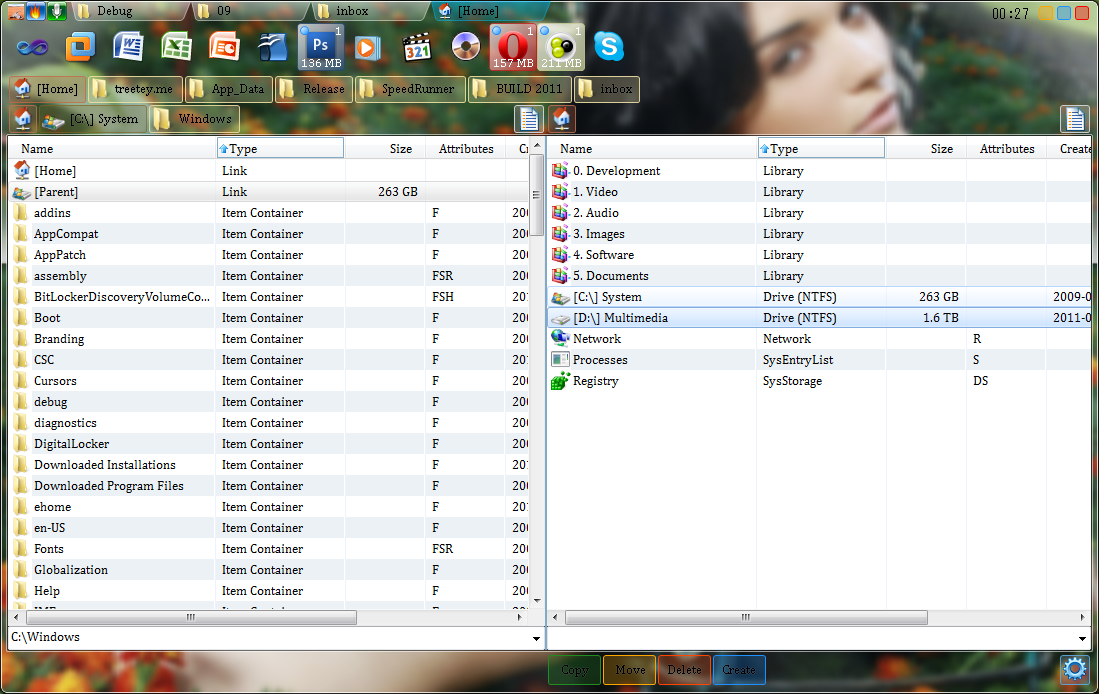The image size is (1099, 694).
Task: Click the Excel launcher icon
Action: tap(177, 46)
